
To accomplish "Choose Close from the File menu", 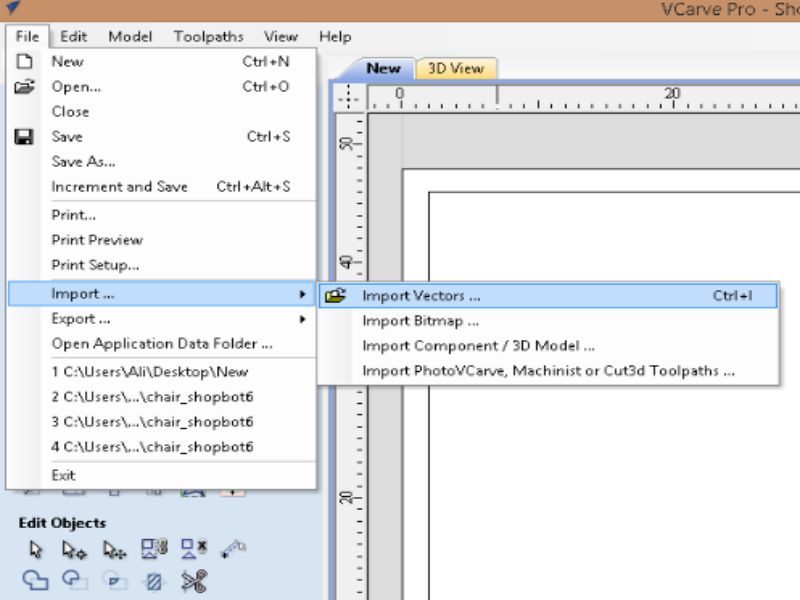I will click(161, 111).
